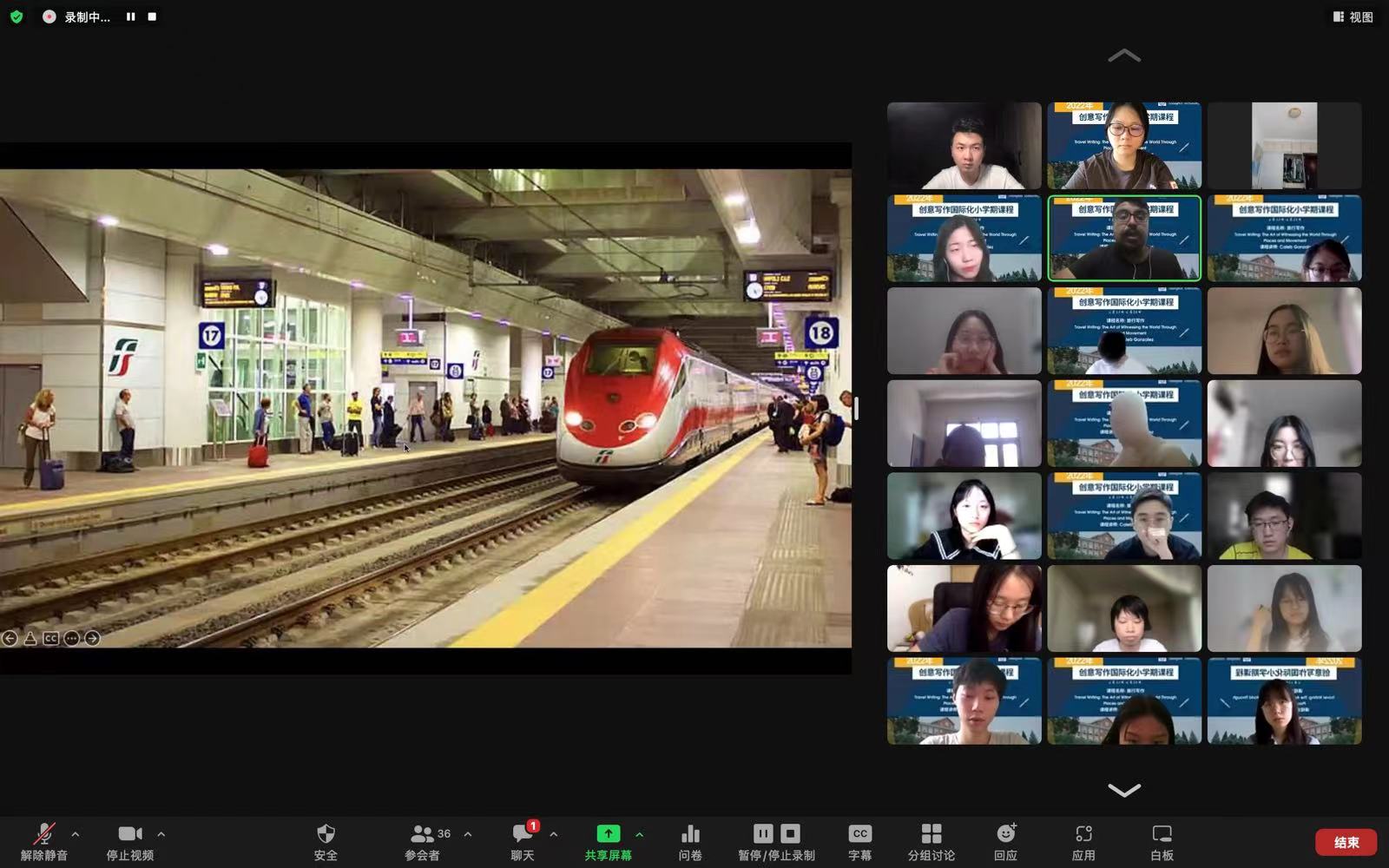The image size is (1389, 868).
Task: Open the 视图 view layout menu
Action: 1353,16
